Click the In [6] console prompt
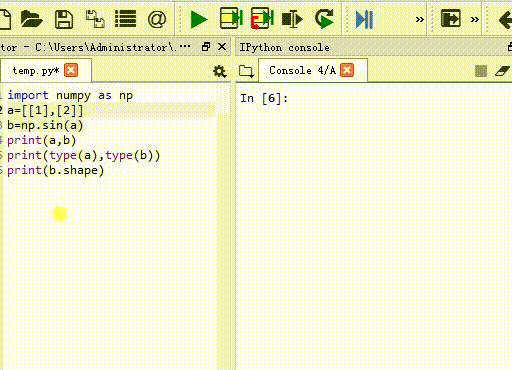The height and width of the screenshot is (370, 512). (x=264, y=99)
